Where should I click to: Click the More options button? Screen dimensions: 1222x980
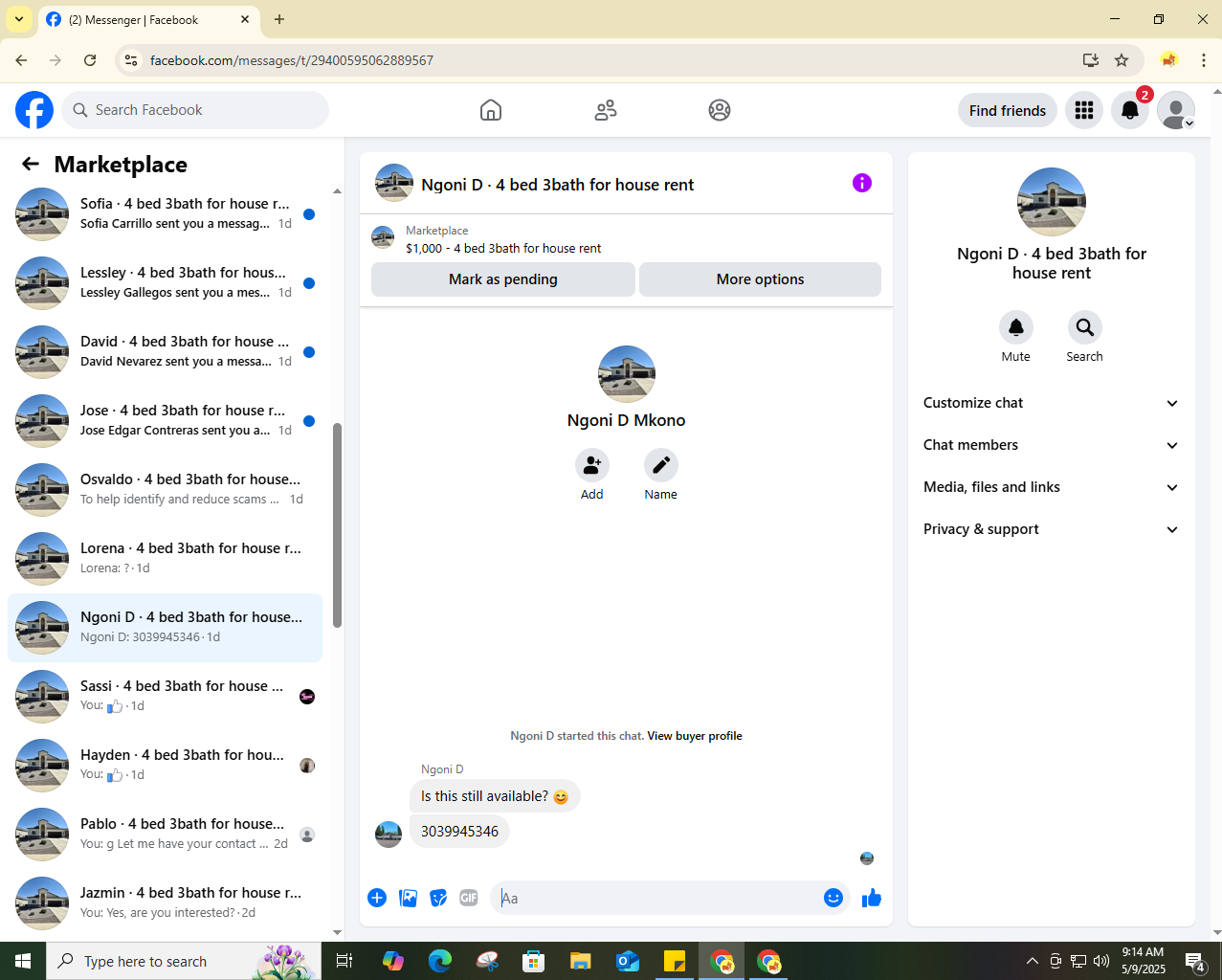[x=760, y=279]
